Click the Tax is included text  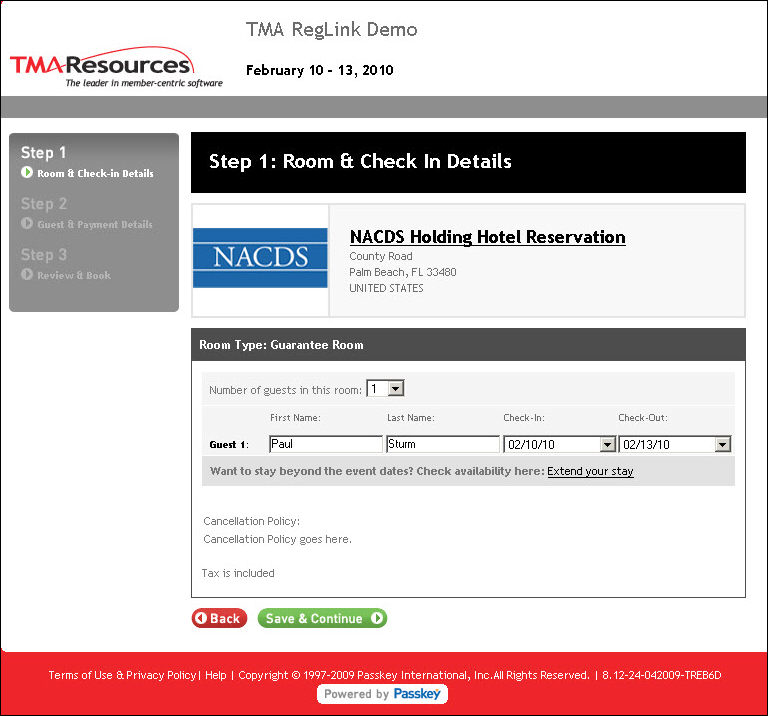tap(238, 573)
